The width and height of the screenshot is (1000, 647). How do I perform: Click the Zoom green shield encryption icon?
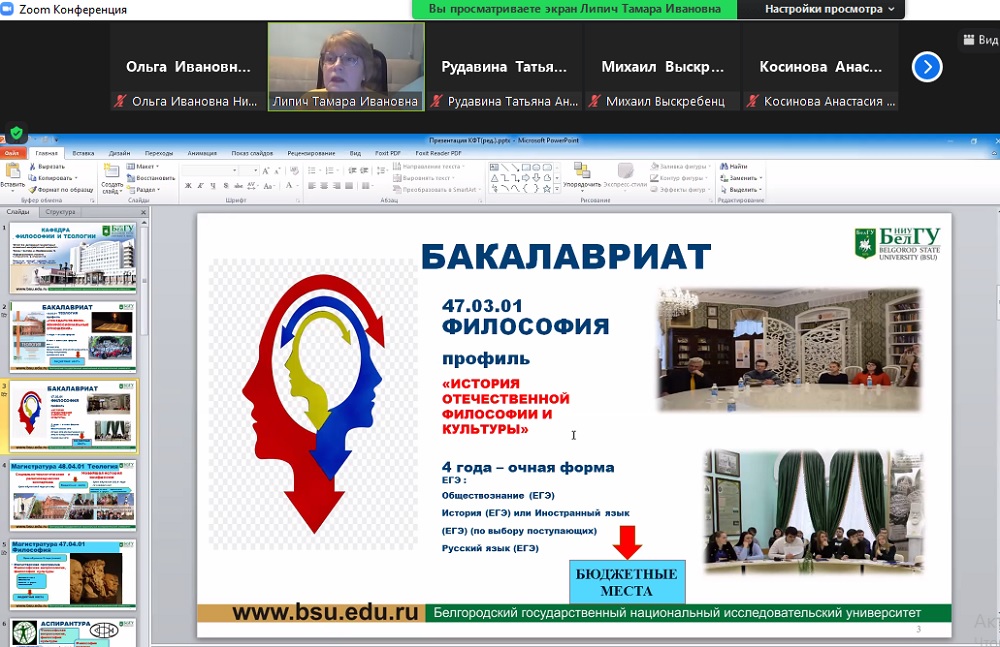(17, 133)
